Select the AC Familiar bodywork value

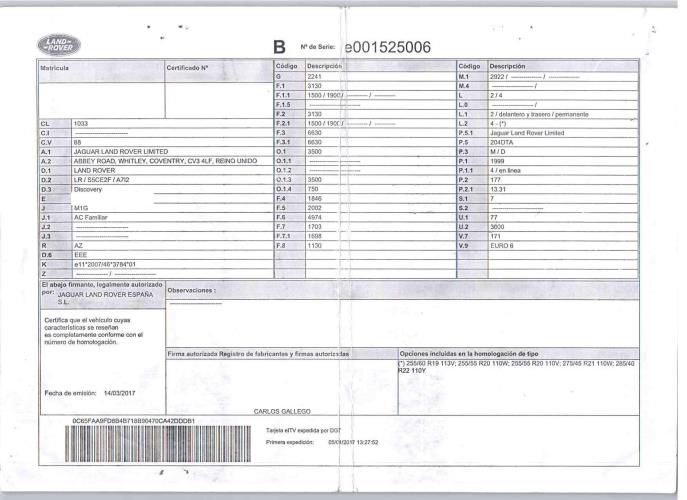click(90, 217)
